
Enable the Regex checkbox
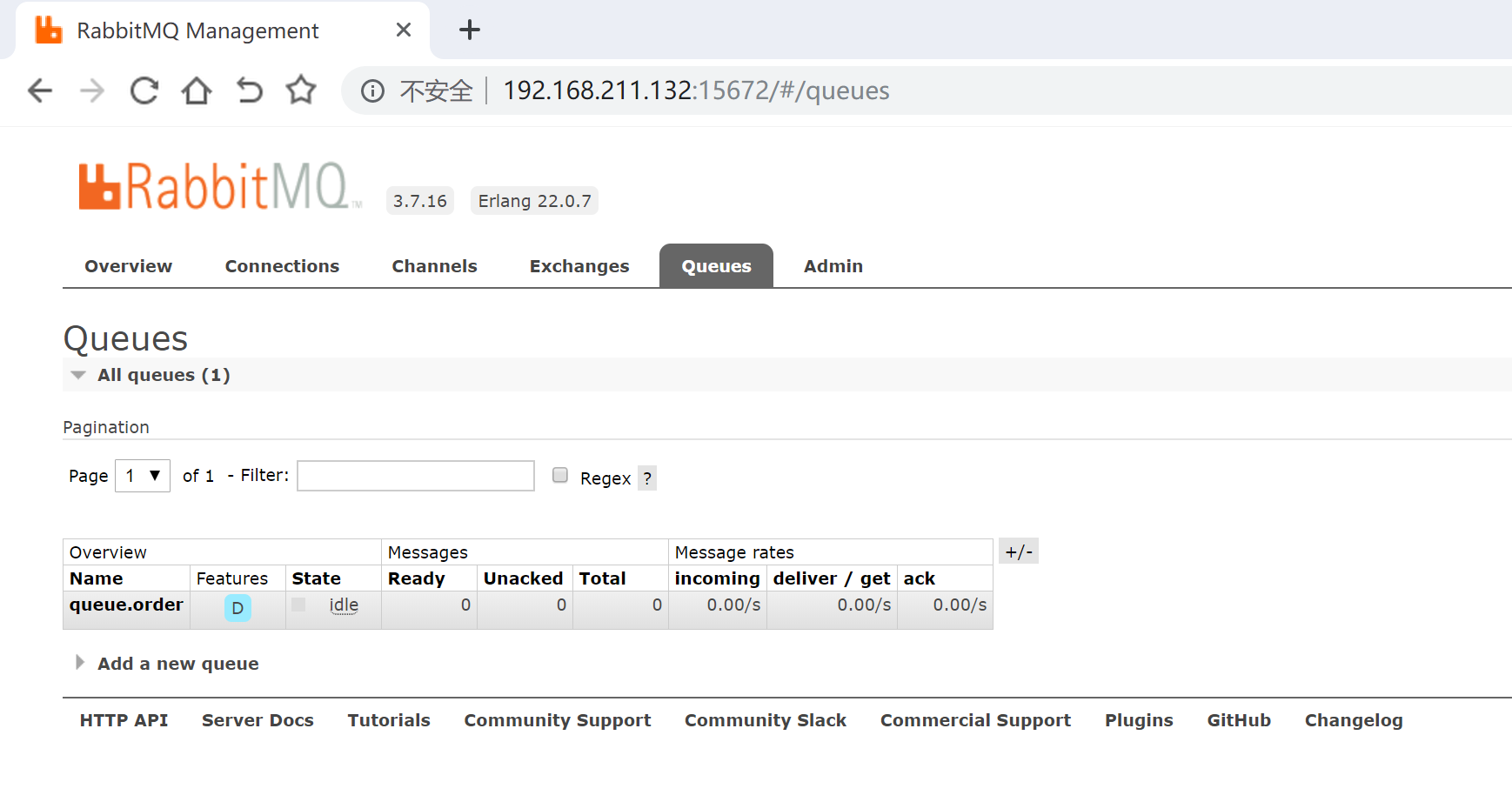click(x=560, y=475)
